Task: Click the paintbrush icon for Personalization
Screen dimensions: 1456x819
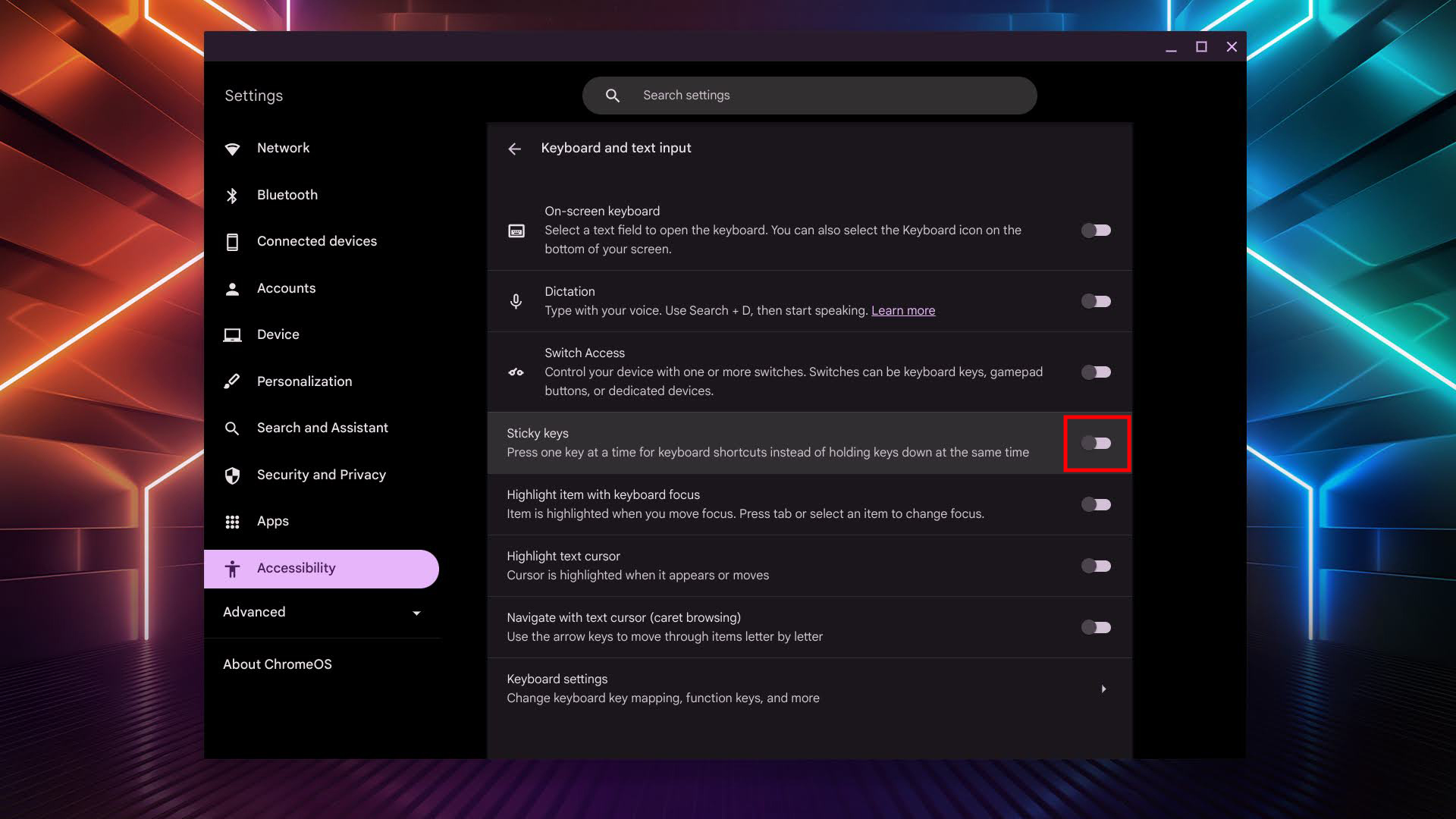Action: click(232, 381)
